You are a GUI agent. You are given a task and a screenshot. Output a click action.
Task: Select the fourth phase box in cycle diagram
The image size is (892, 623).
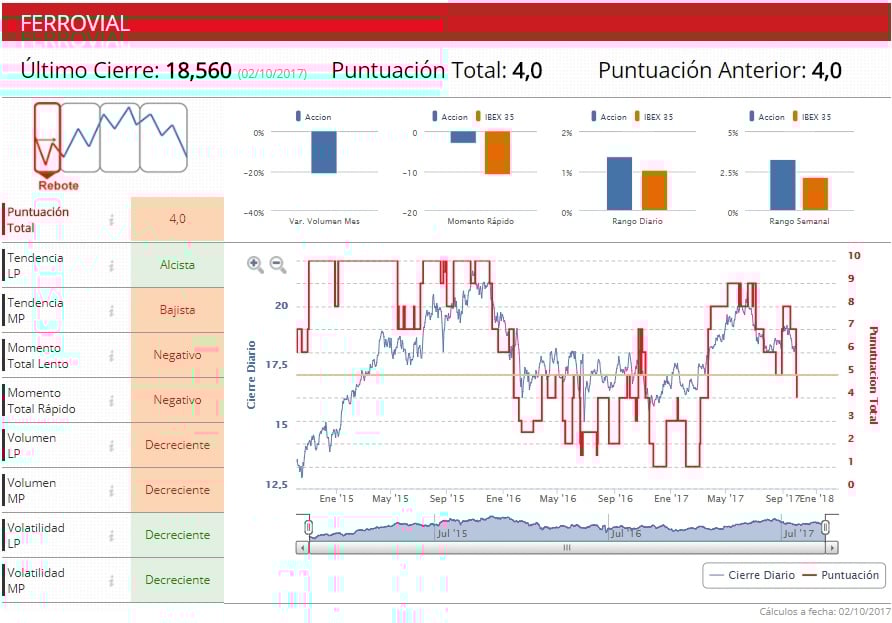point(164,138)
